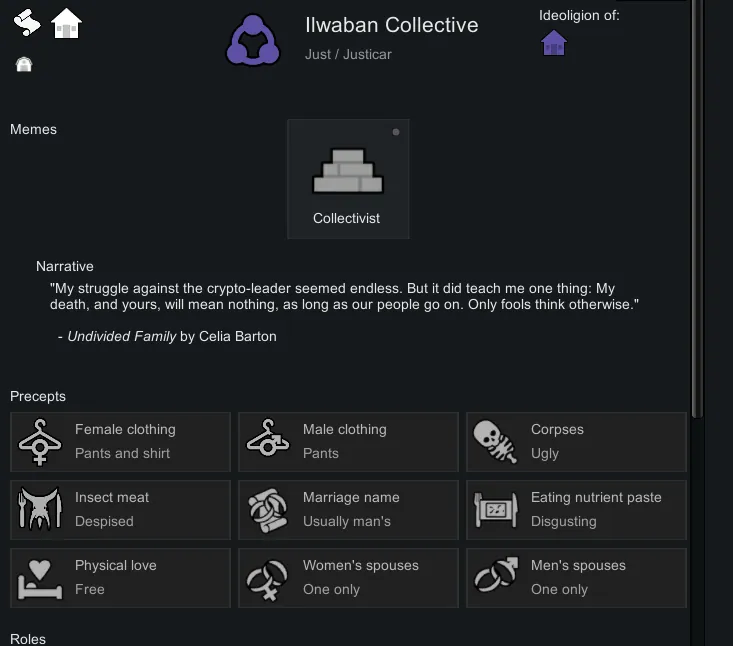Click the purple house under Ideoligion of
Screen dimensions: 733x646
click(x=553, y=43)
